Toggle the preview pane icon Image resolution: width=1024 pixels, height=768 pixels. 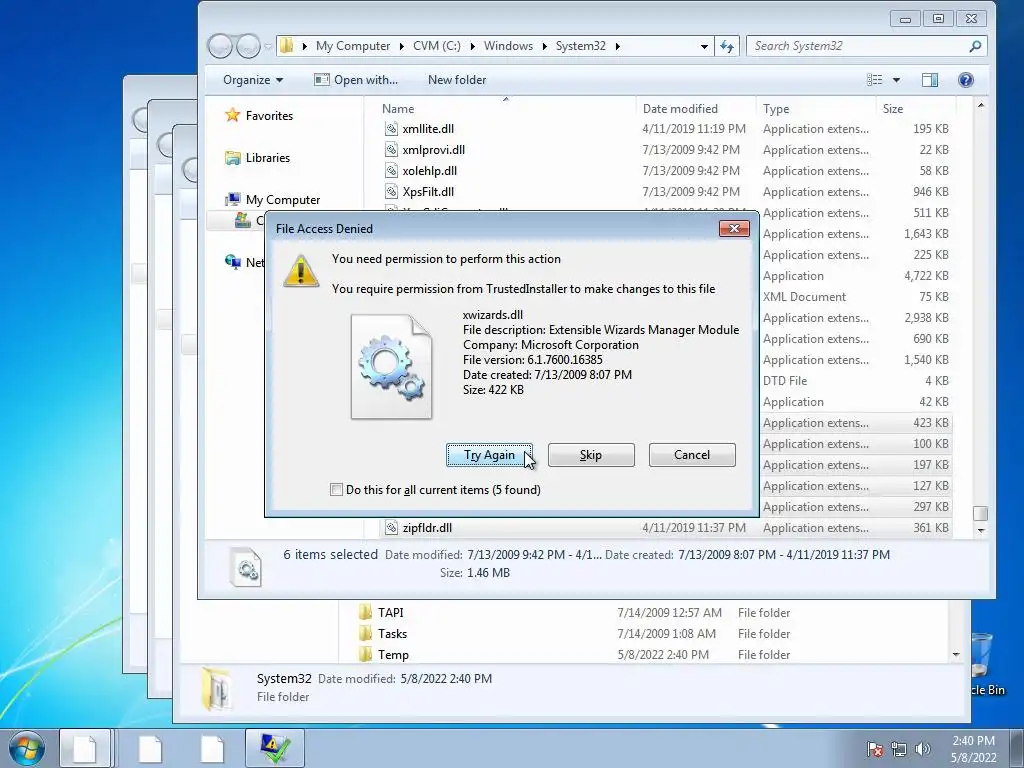click(x=930, y=80)
